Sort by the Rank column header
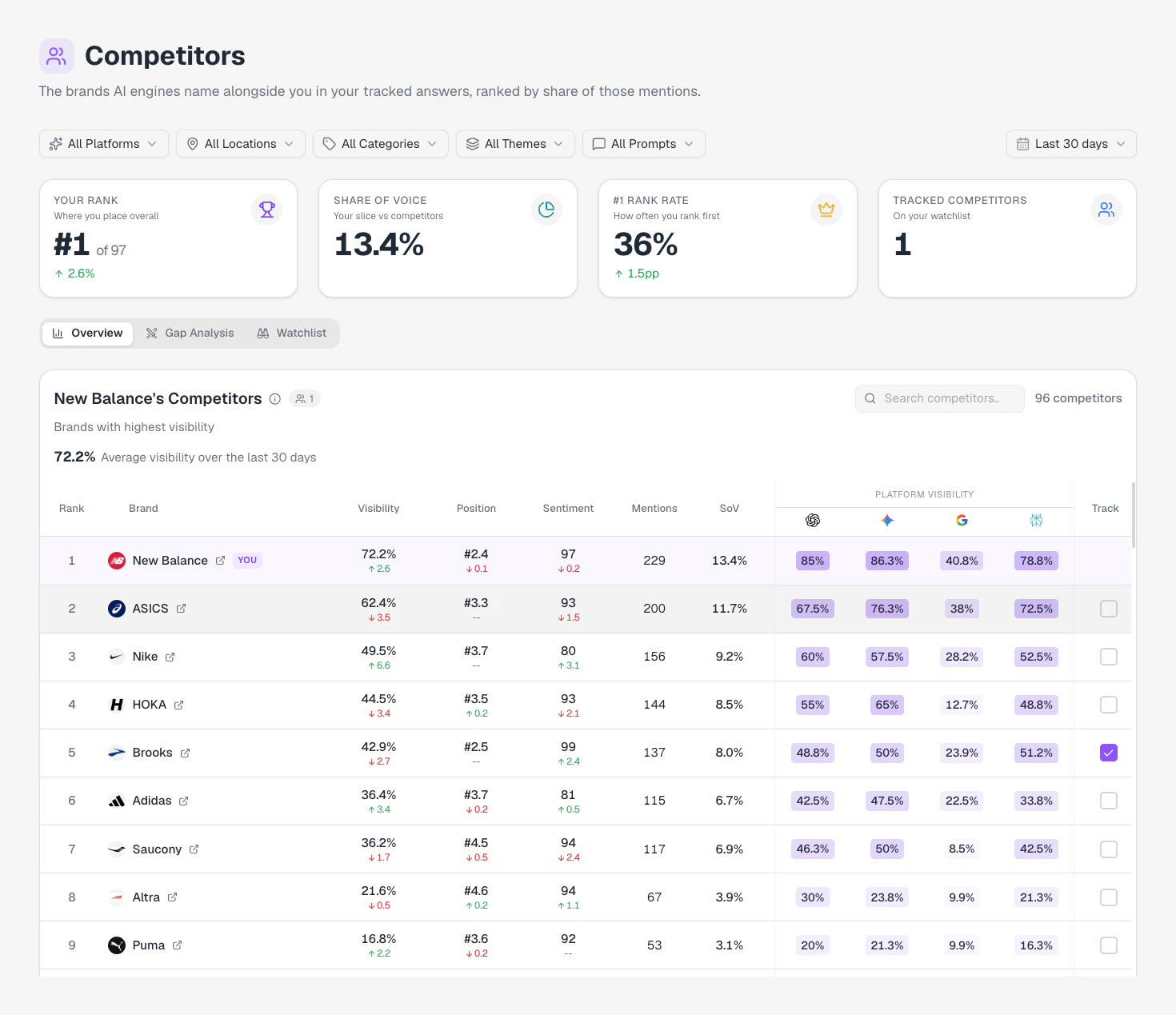 pos(72,509)
